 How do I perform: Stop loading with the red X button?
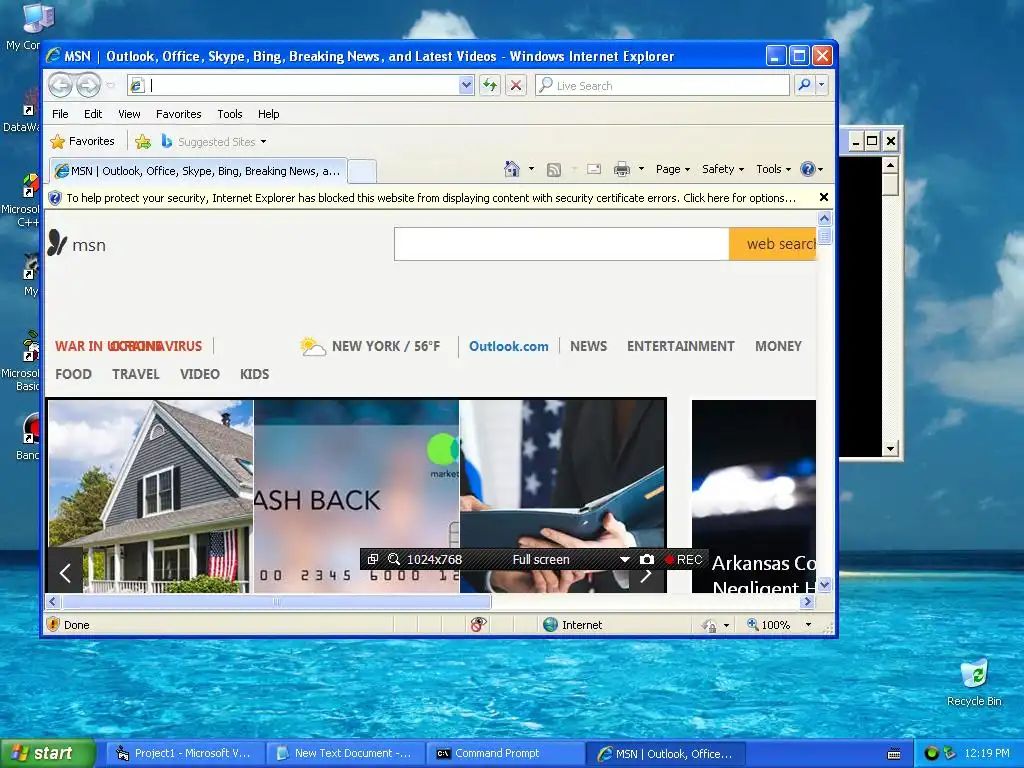click(516, 85)
